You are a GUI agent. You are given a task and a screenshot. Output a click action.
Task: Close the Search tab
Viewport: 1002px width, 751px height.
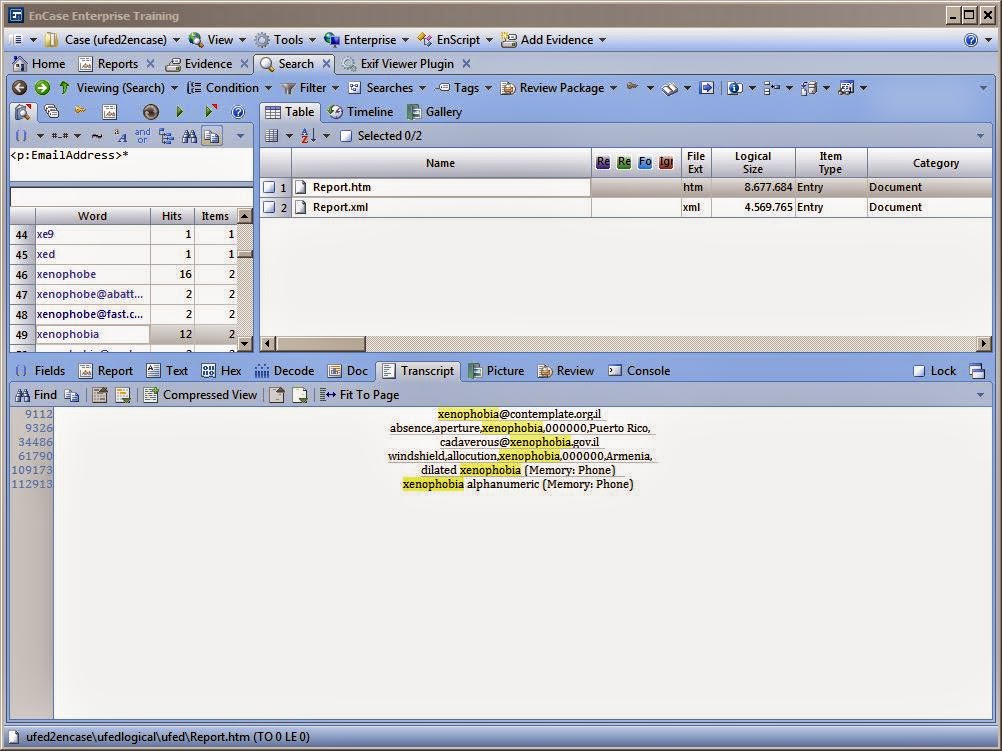[326, 64]
